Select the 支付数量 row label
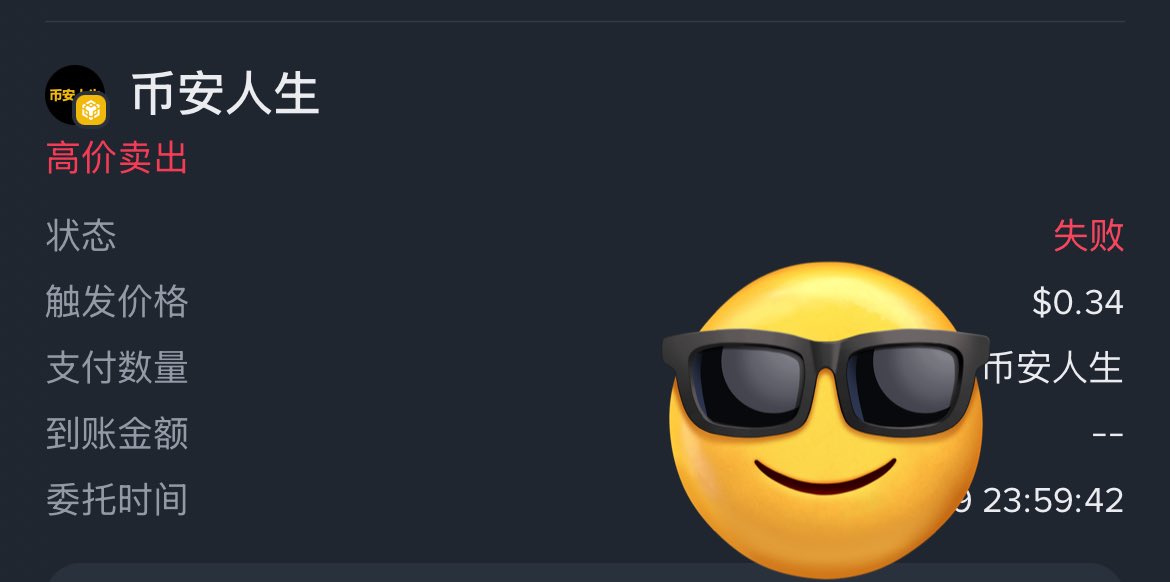The height and width of the screenshot is (582, 1170). [x=116, y=368]
